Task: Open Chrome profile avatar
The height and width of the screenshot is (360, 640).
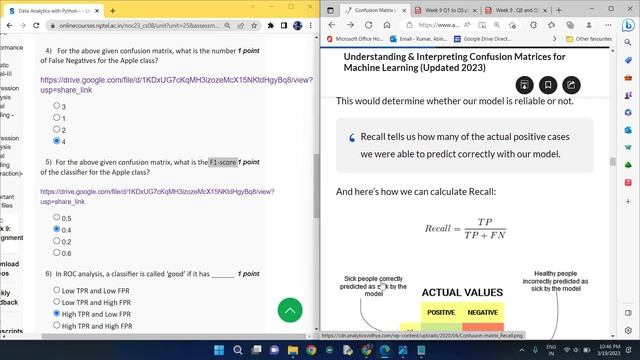Action: (x=298, y=25)
